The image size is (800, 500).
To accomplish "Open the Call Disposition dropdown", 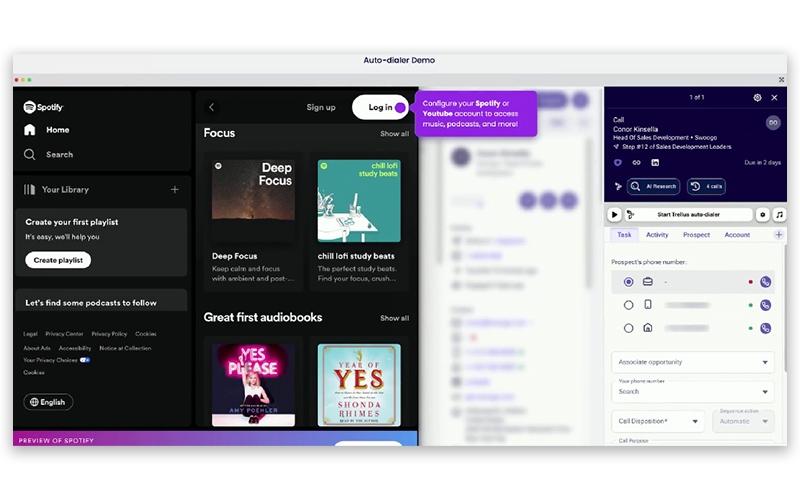I will (658, 421).
